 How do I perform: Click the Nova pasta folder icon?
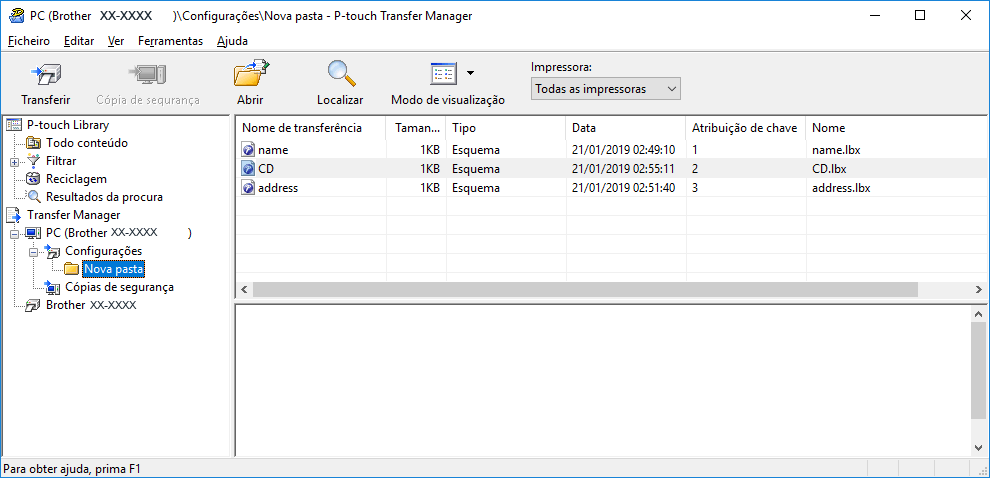72,269
